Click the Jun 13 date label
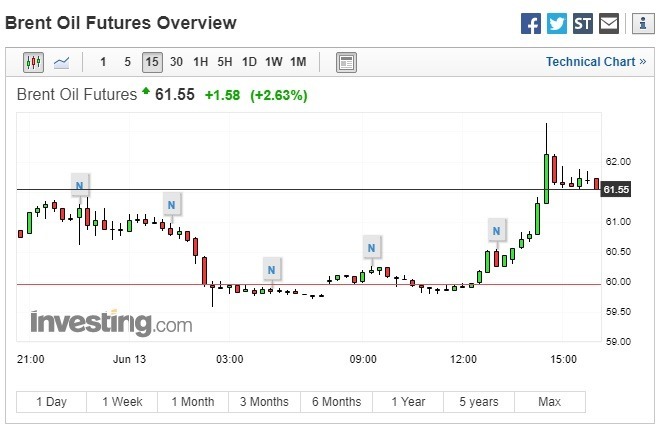 click(129, 359)
